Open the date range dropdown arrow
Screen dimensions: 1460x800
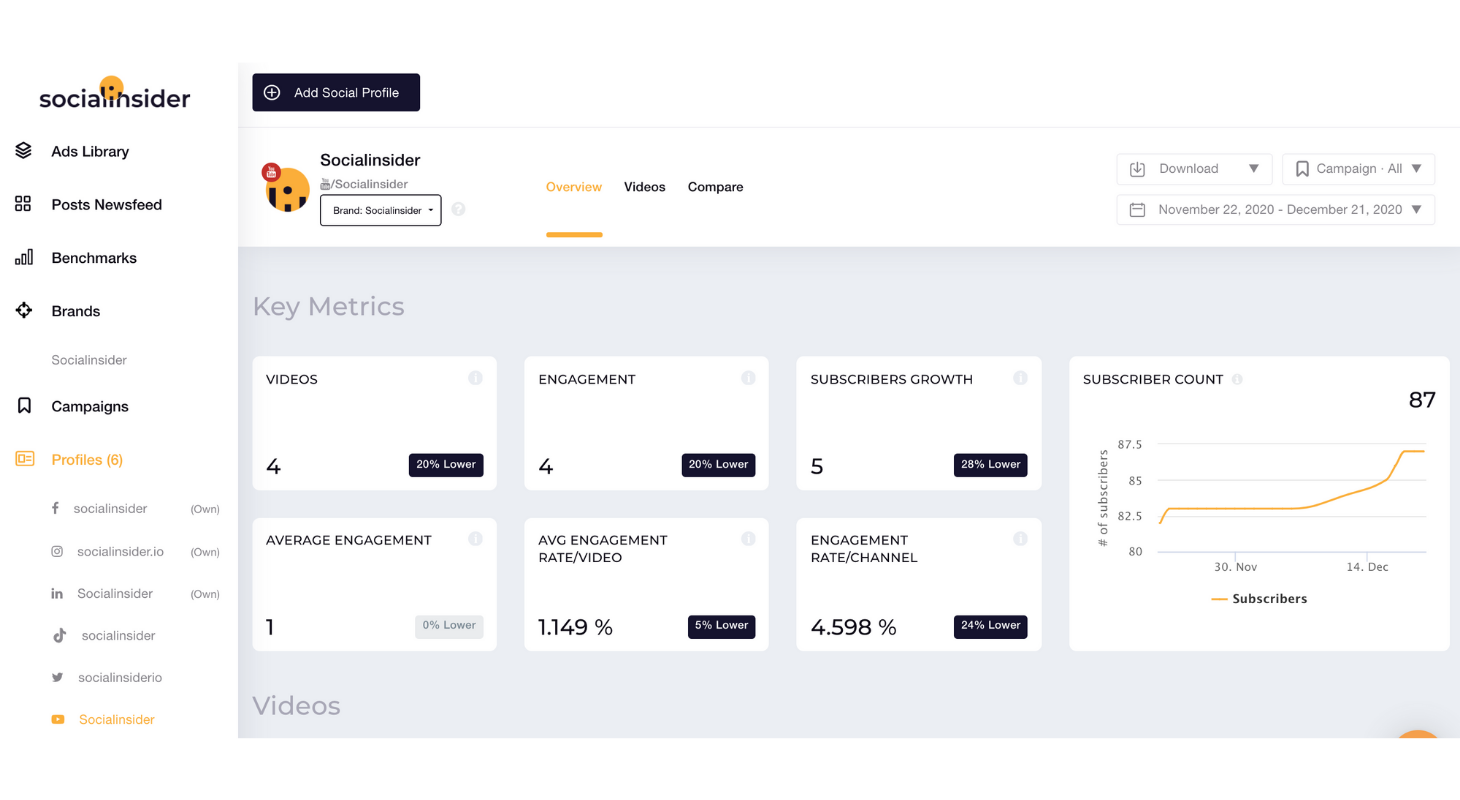point(1416,210)
